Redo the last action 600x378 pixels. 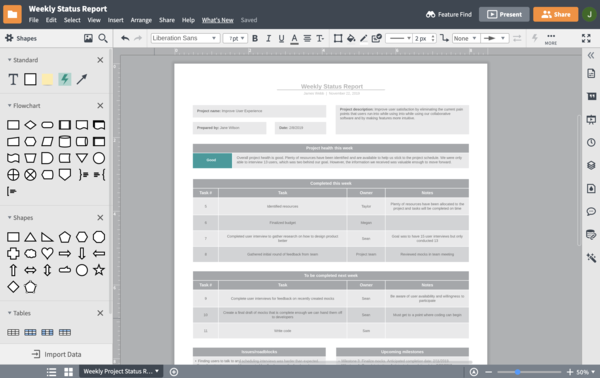[138, 38]
